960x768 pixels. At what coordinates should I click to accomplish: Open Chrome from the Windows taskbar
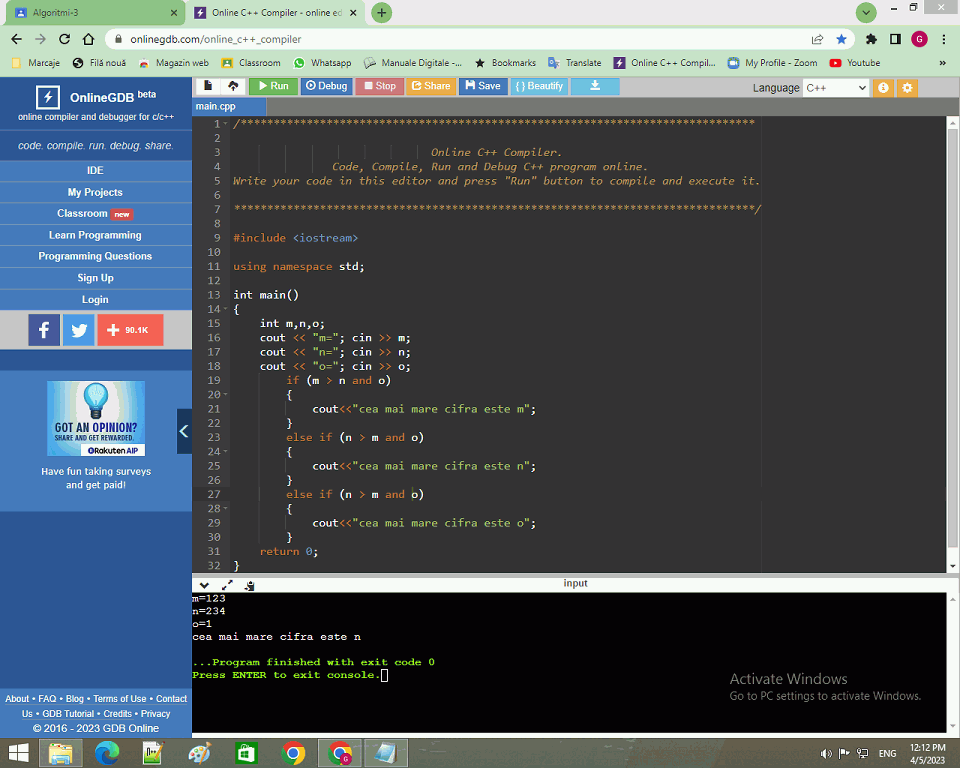[x=293, y=753]
